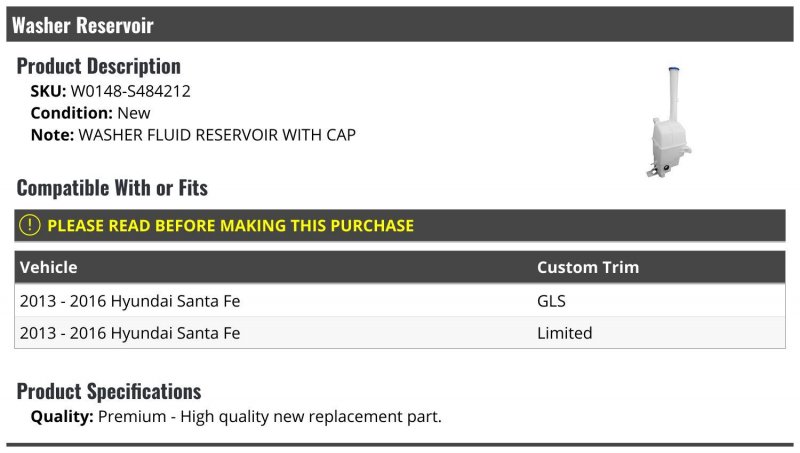This screenshot has height=453, width=800.
Task: Click the SKU number W0148-S484212
Action: 131,91
